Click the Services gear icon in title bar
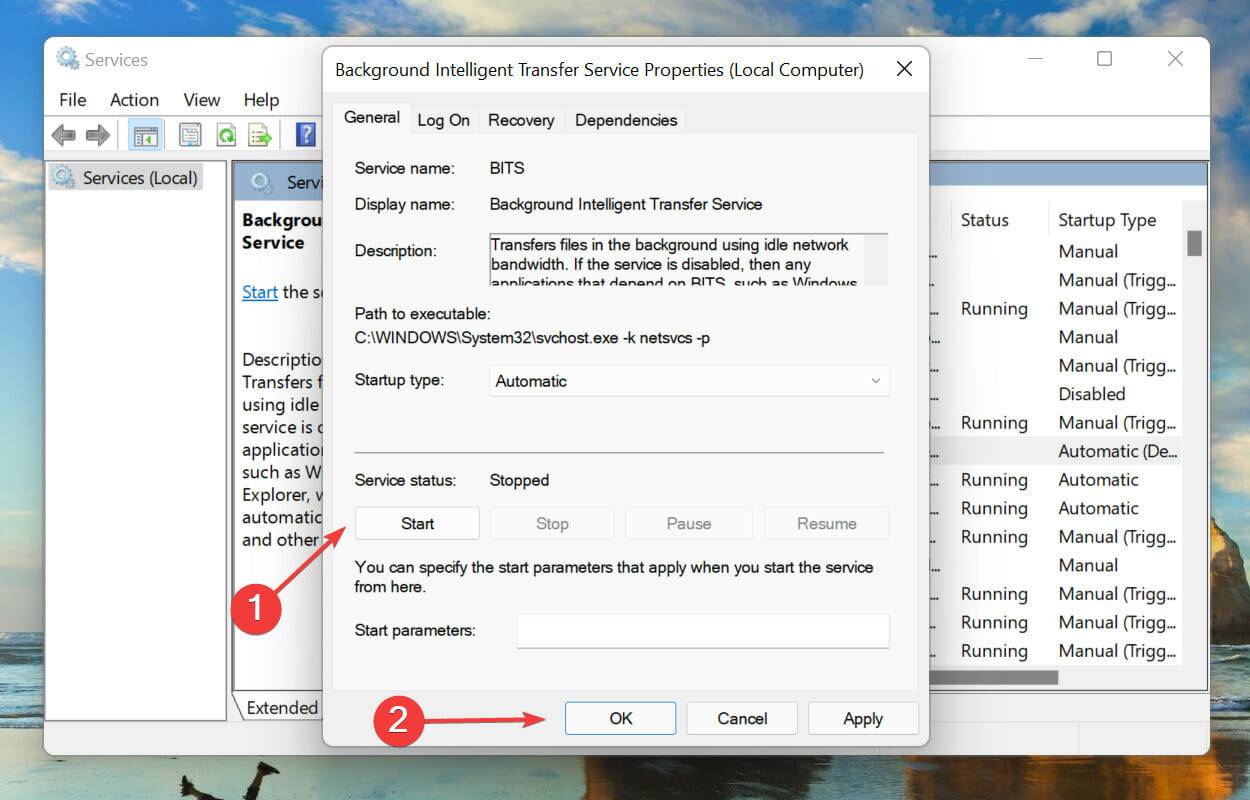This screenshot has height=800, width=1250. (x=68, y=59)
